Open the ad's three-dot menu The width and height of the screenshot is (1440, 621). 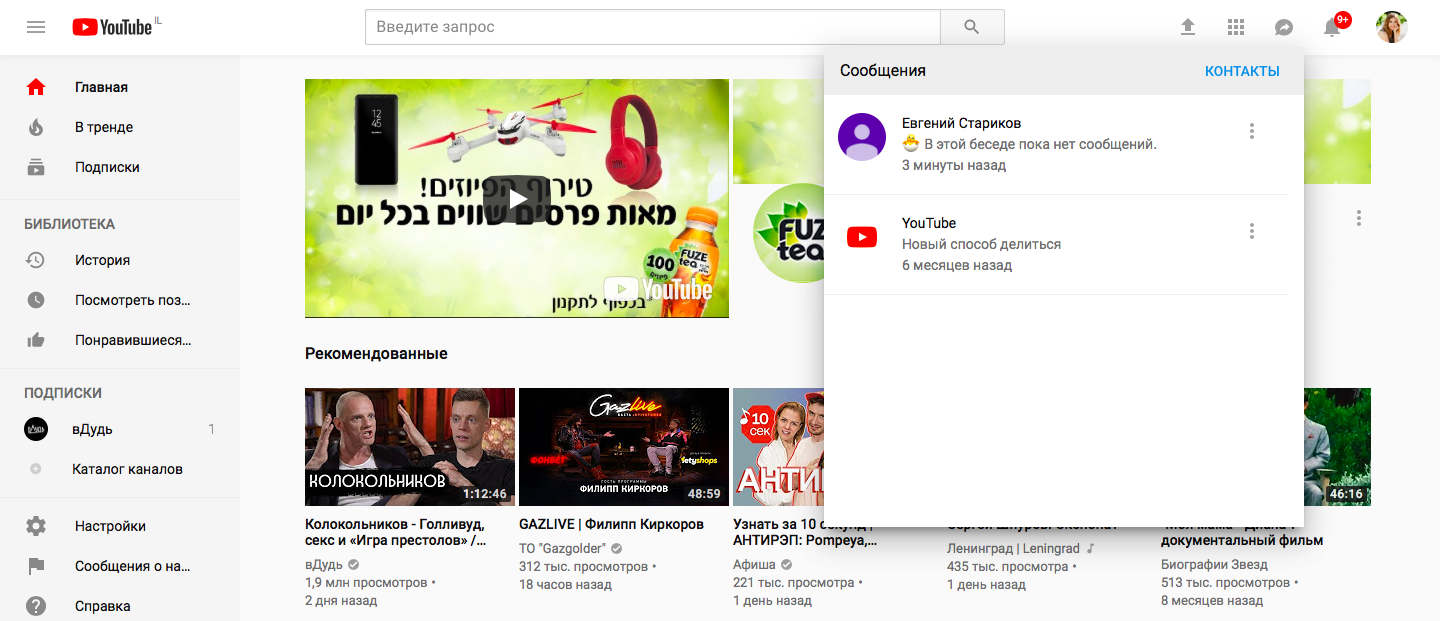pos(1358,217)
